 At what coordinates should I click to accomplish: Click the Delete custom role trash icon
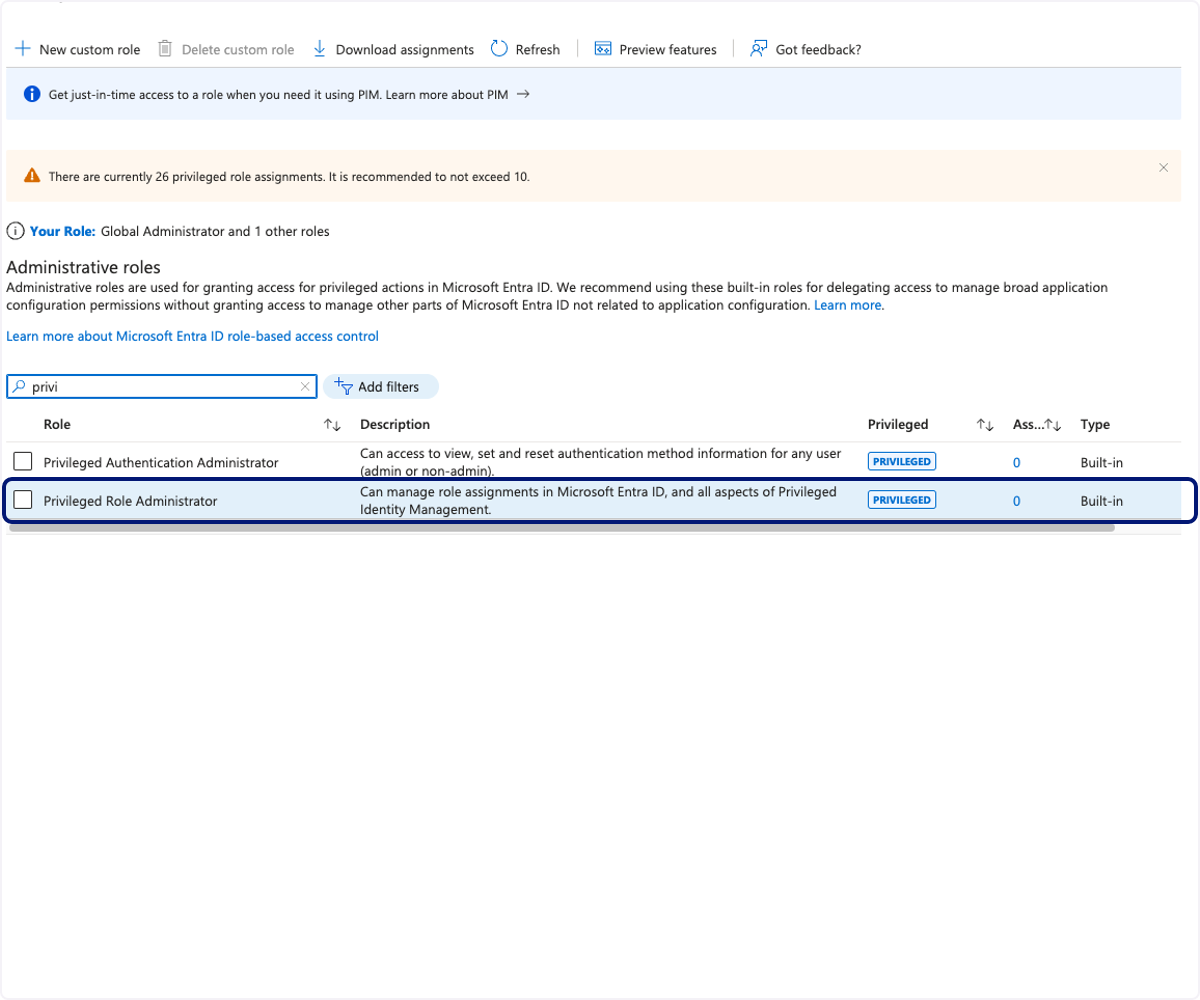point(165,49)
